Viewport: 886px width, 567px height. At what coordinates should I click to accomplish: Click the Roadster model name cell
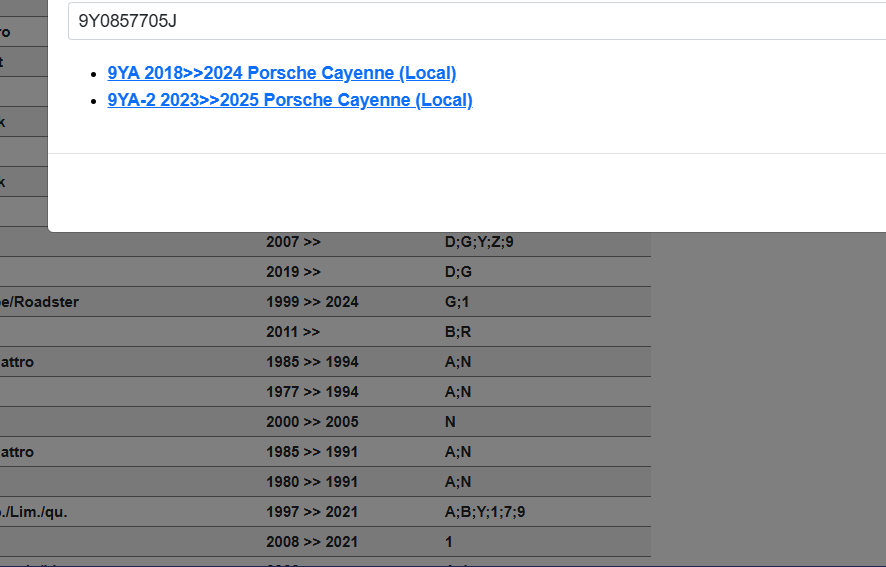[40, 302]
